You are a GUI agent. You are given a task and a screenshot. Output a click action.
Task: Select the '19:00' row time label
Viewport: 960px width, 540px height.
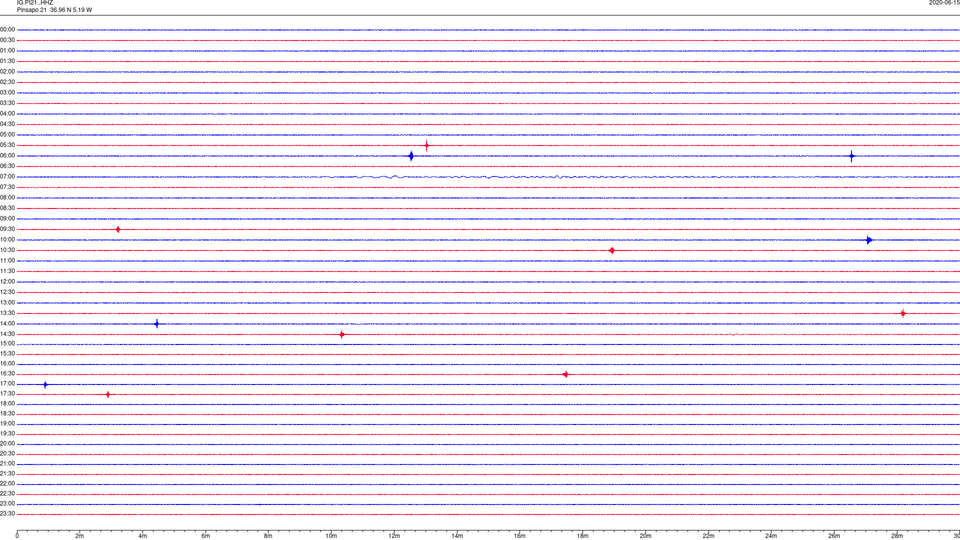point(7,424)
